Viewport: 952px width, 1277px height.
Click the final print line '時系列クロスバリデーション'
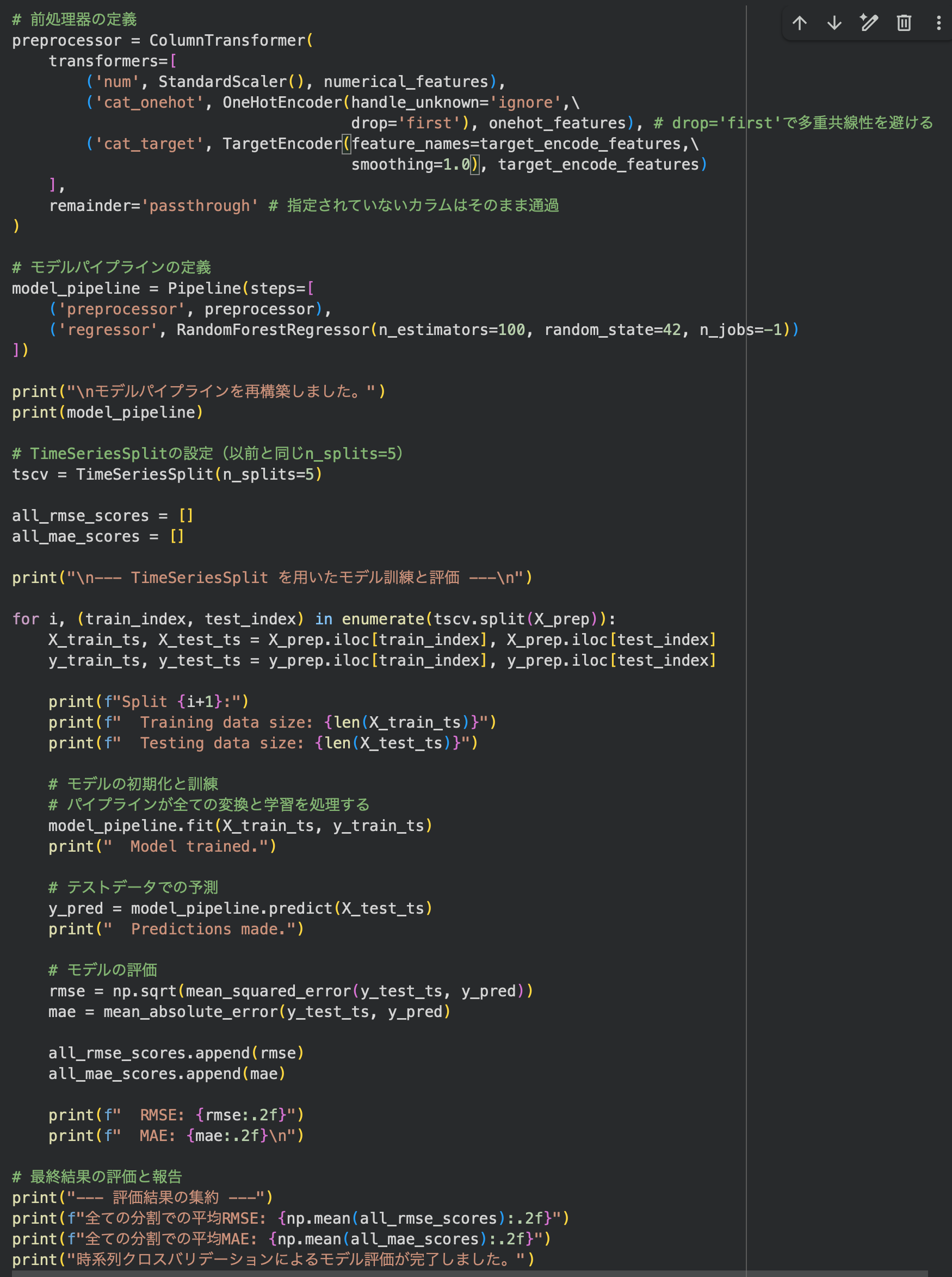coord(274,1260)
